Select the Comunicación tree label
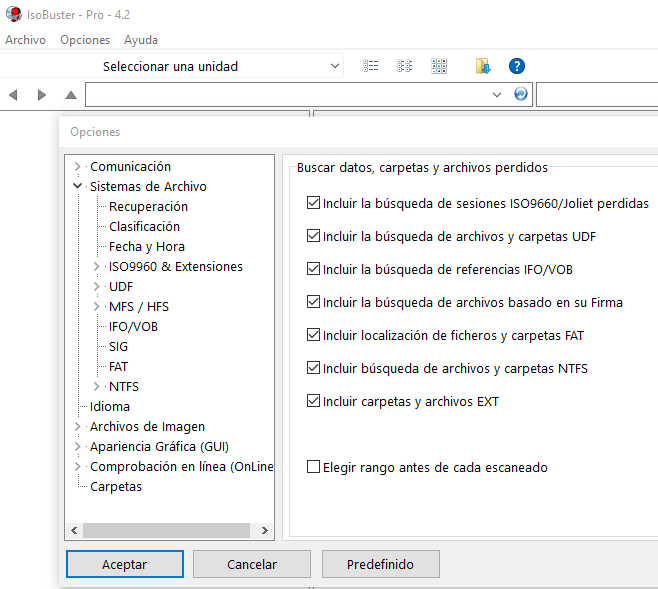 130,167
